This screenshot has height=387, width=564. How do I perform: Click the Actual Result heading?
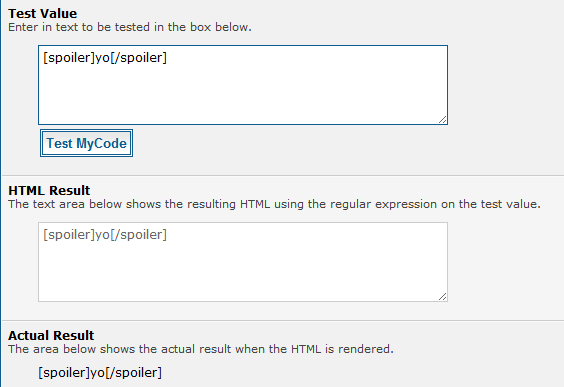pos(51,335)
